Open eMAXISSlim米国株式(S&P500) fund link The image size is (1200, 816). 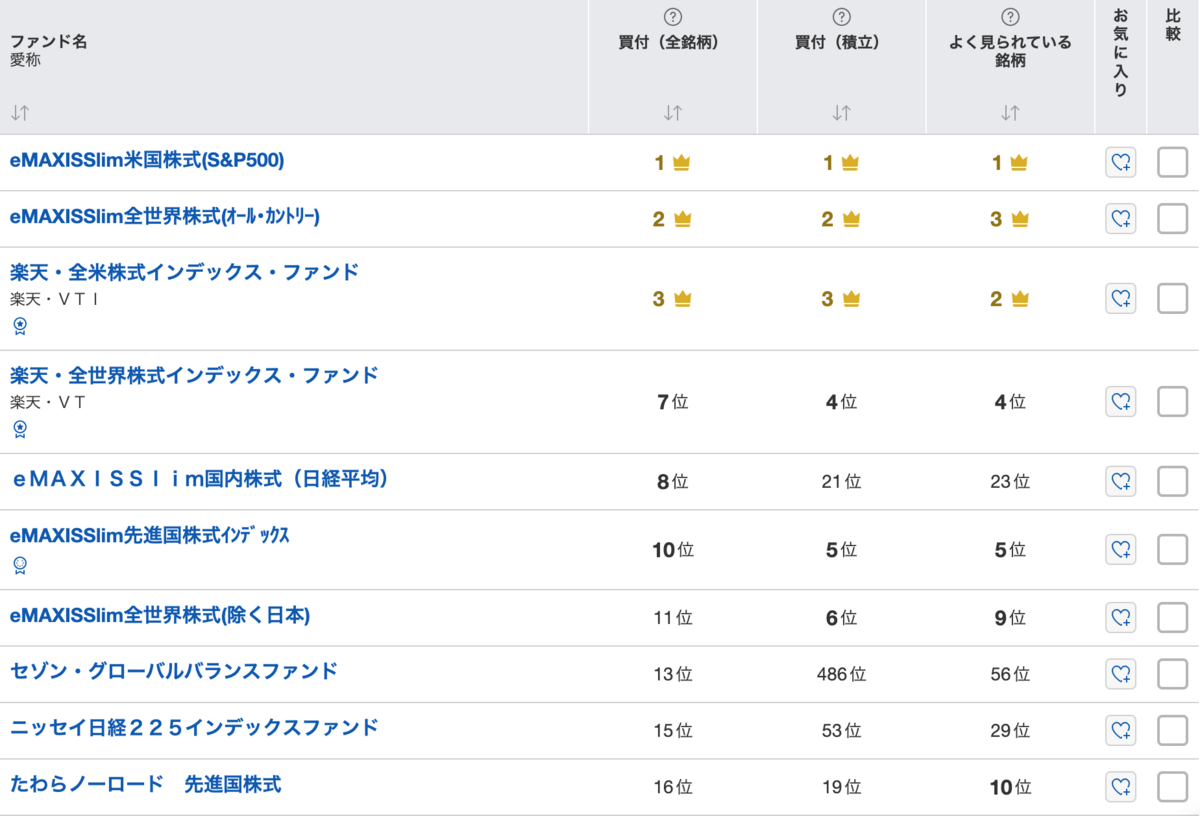[x=148, y=160]
